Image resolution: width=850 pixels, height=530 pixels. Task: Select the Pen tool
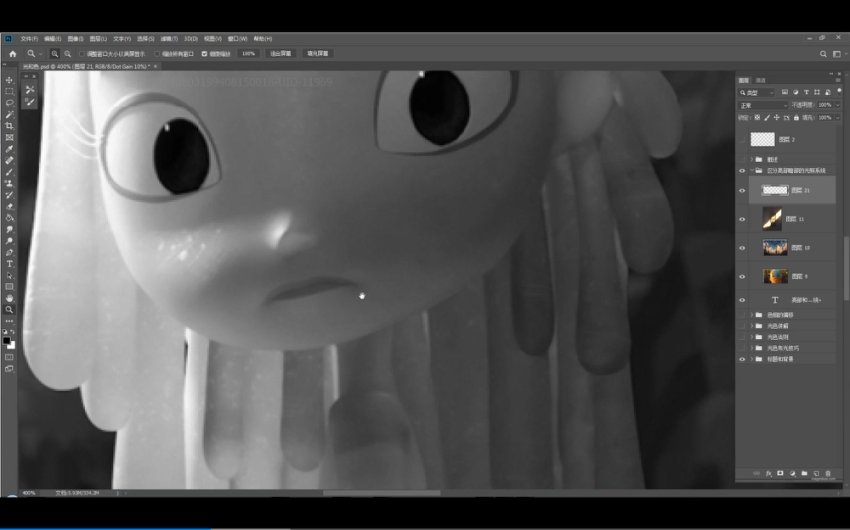tap(9, 253)
